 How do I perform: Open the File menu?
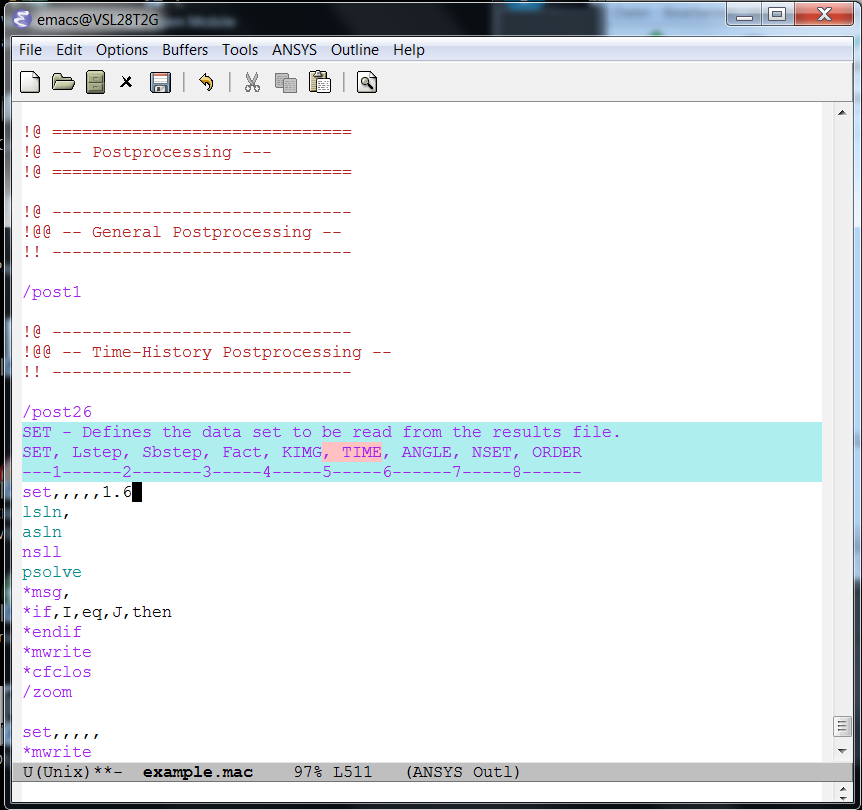pos(30,50)
